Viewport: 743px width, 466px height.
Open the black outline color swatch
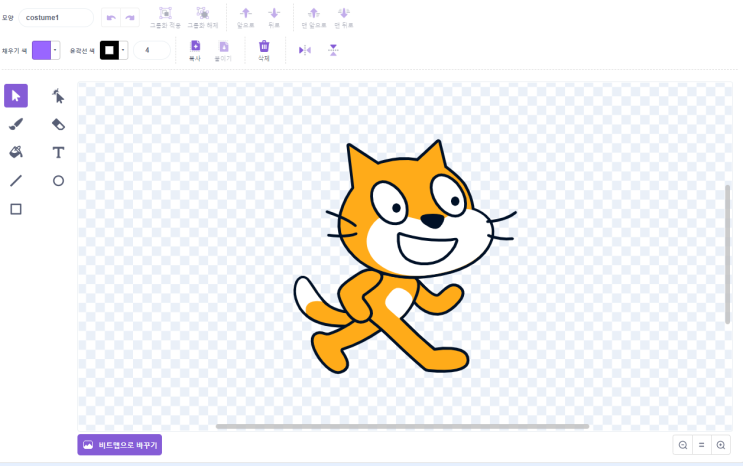[x=109, y=50]
